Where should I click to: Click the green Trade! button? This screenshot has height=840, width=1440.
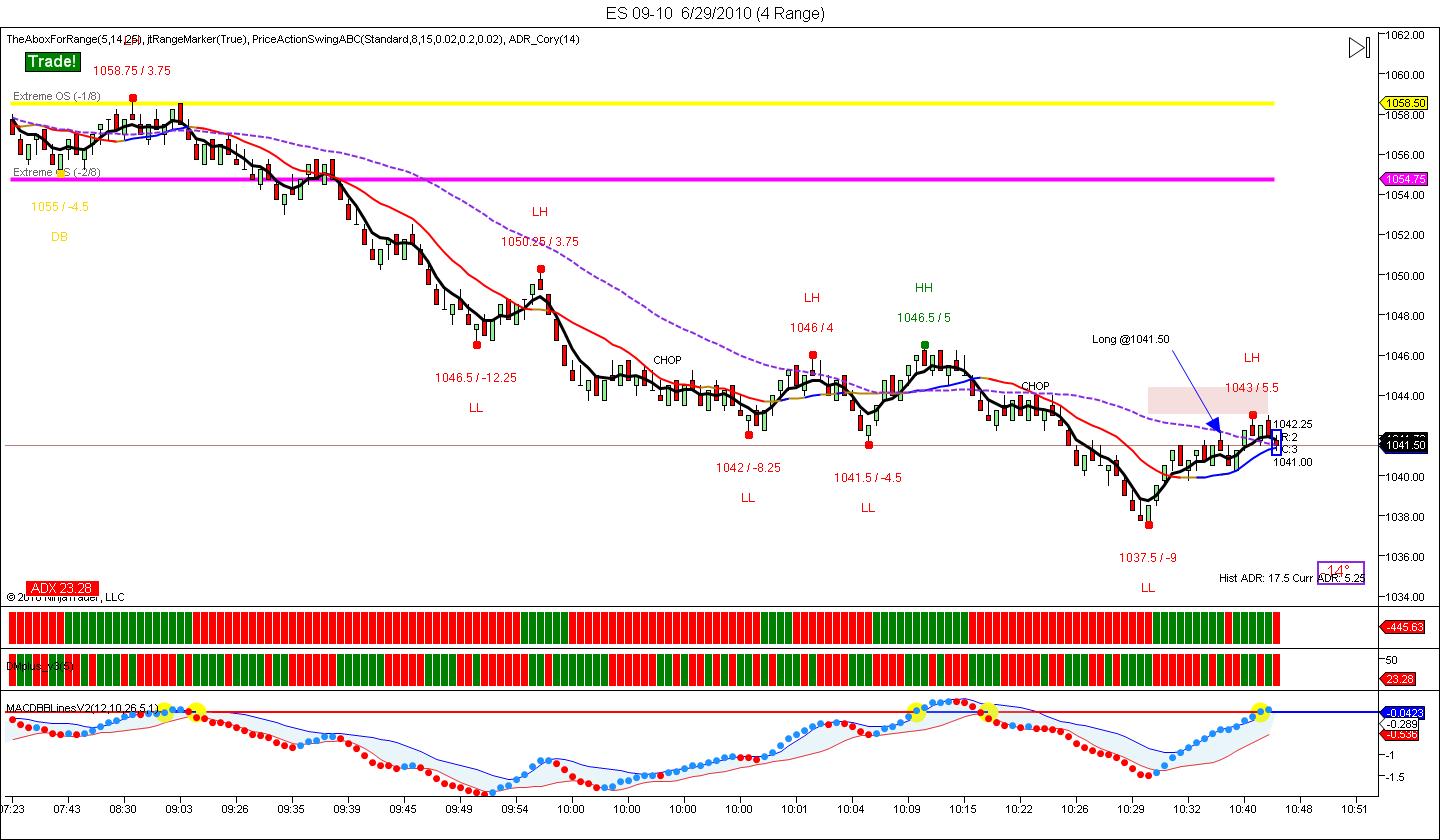coord(52,62)
